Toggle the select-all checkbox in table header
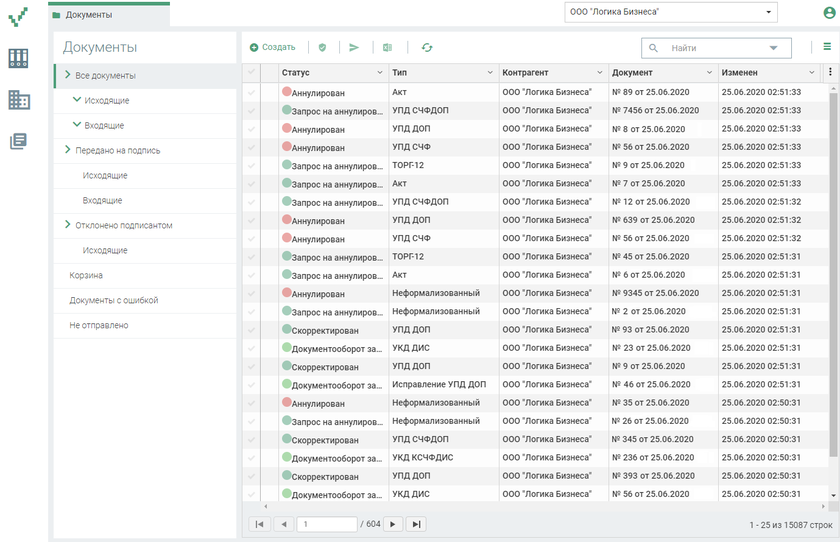 [x=251, y=73]
